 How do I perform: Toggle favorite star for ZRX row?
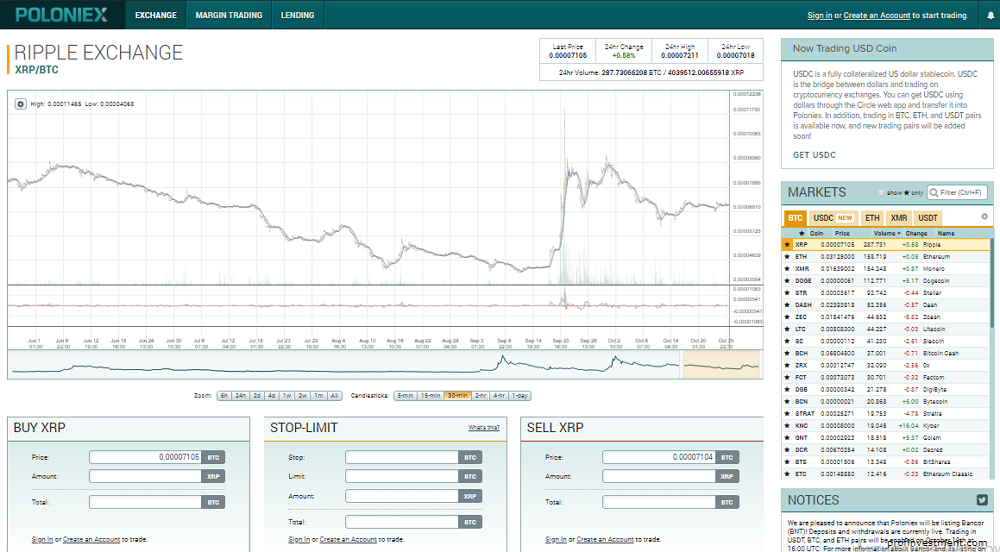click(787, 366)
